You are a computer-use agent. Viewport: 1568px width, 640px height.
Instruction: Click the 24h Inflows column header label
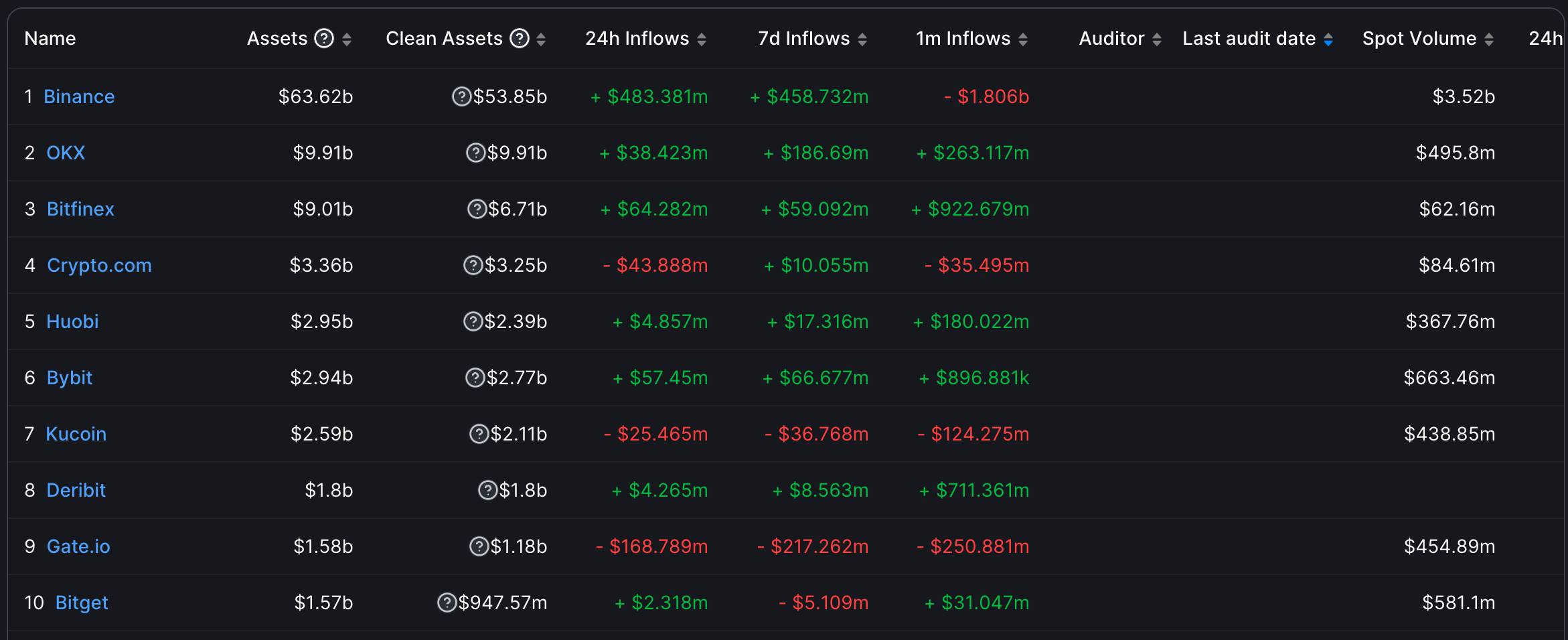point(637,38)
